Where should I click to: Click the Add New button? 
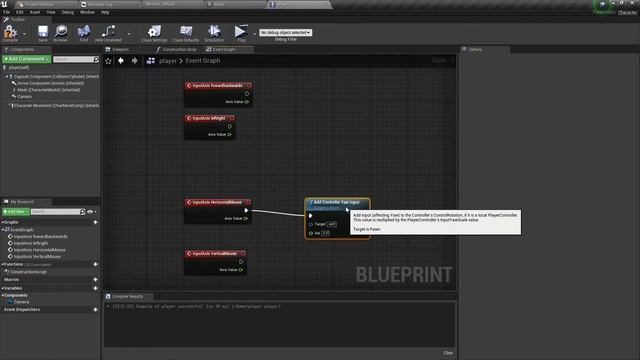pyautogui.click(x=16, y=211)
